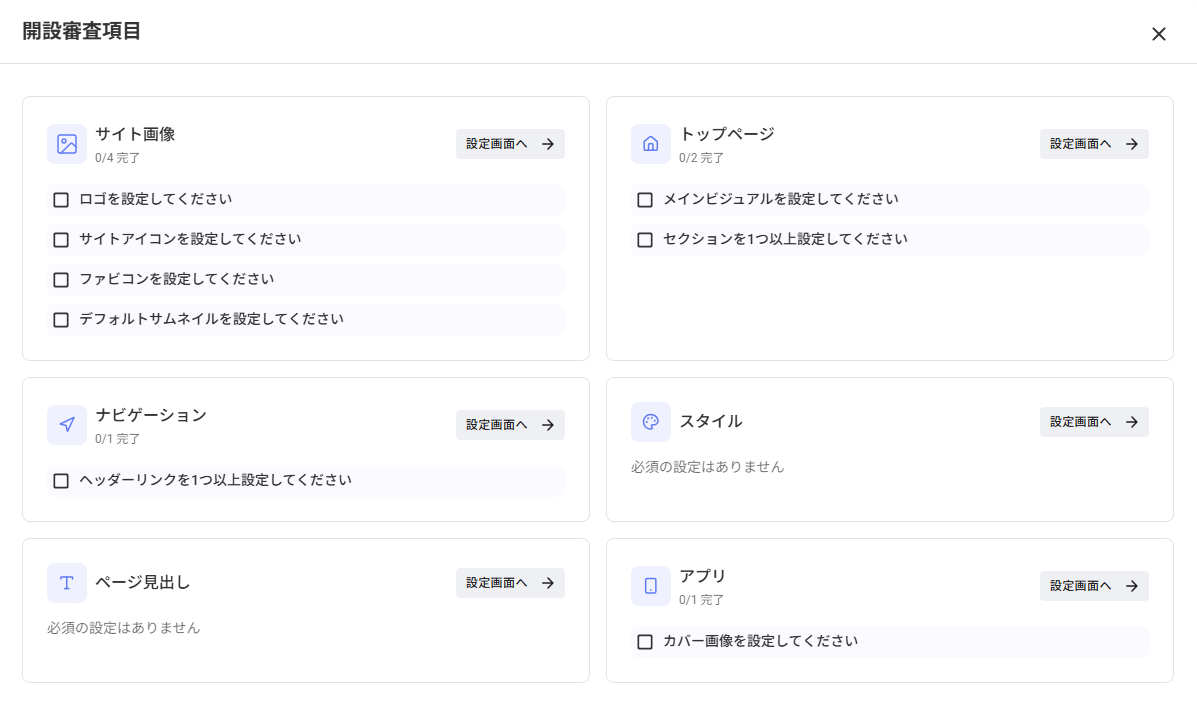Click the サイト画像 card title

pos(135,134)
